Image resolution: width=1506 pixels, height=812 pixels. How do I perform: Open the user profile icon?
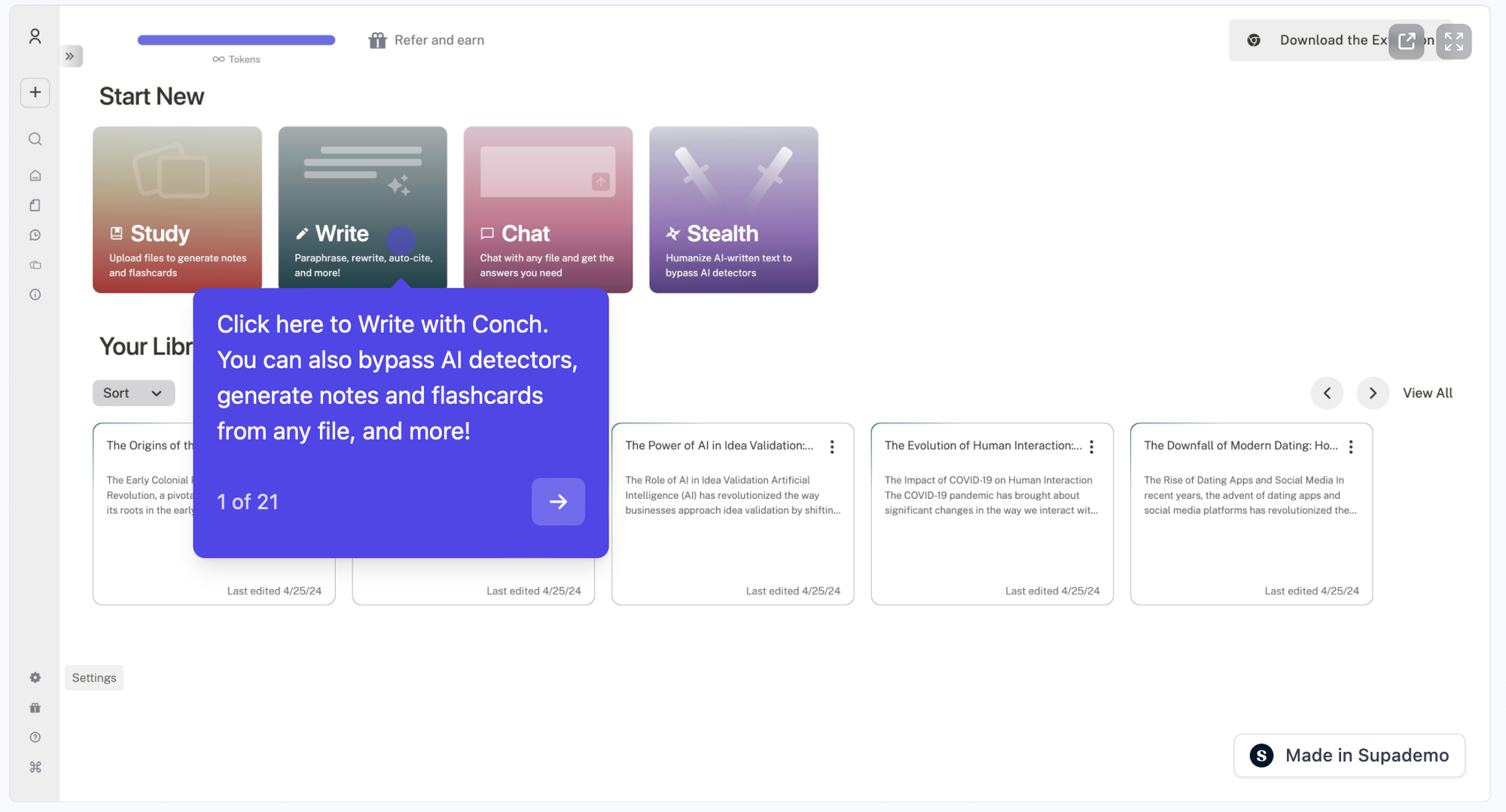pos(35,36)
